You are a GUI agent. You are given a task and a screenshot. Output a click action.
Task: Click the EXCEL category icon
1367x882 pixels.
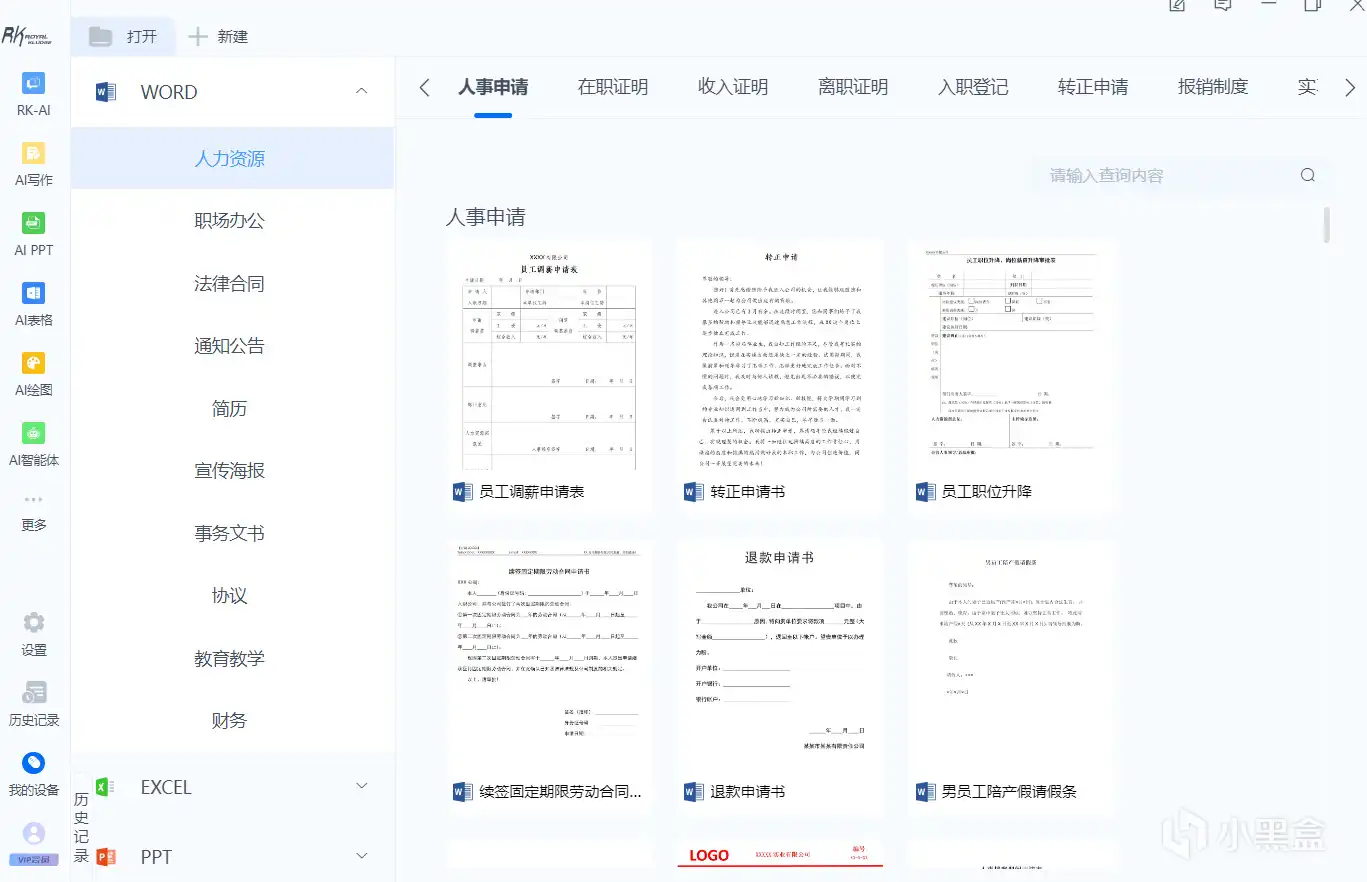pyautogui.click(x=105, y=787)
